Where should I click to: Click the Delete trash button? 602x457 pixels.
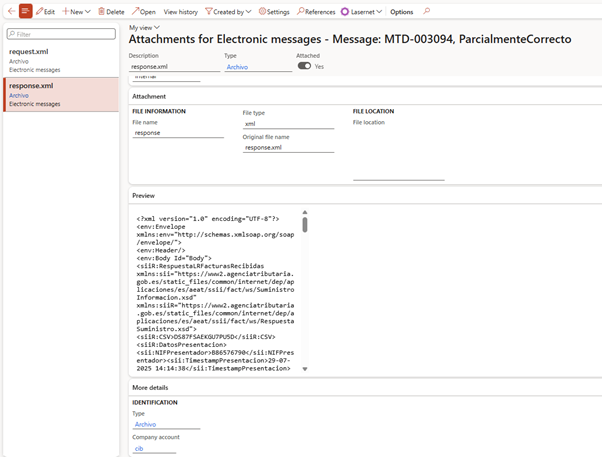point(111,12)
